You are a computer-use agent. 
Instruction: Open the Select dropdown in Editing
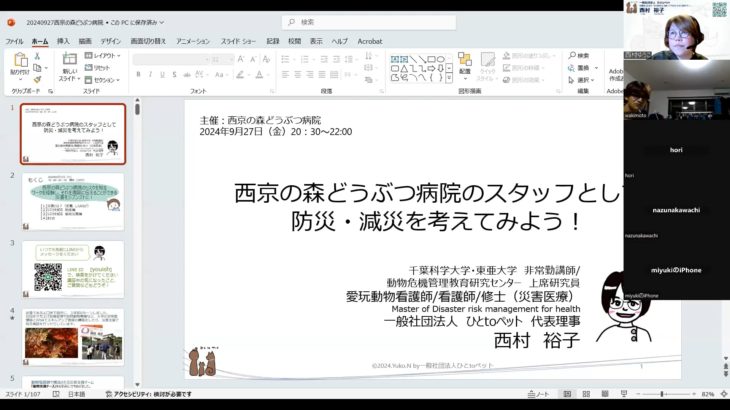pos(581,80)
